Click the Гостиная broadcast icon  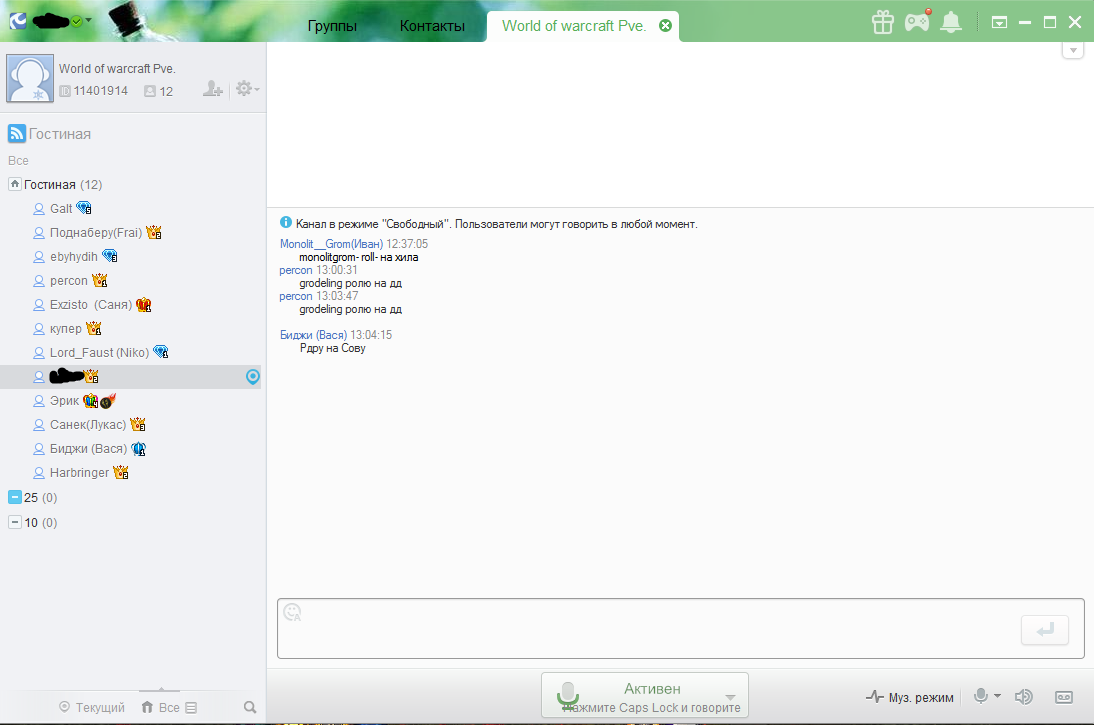click(x=16, y=134)
